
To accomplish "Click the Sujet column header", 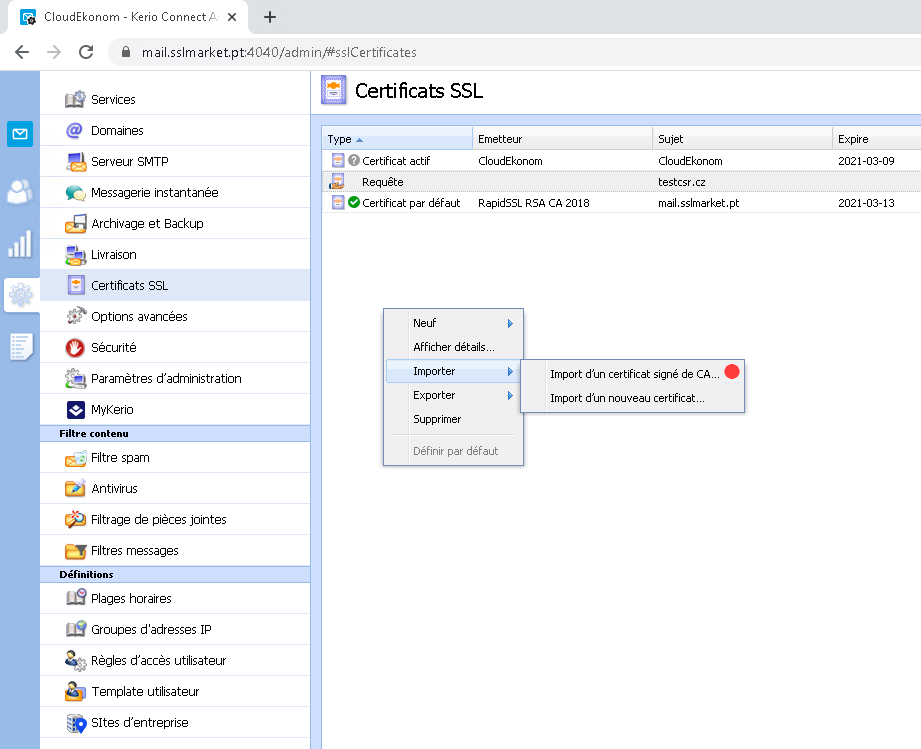I will click(742, 139).
